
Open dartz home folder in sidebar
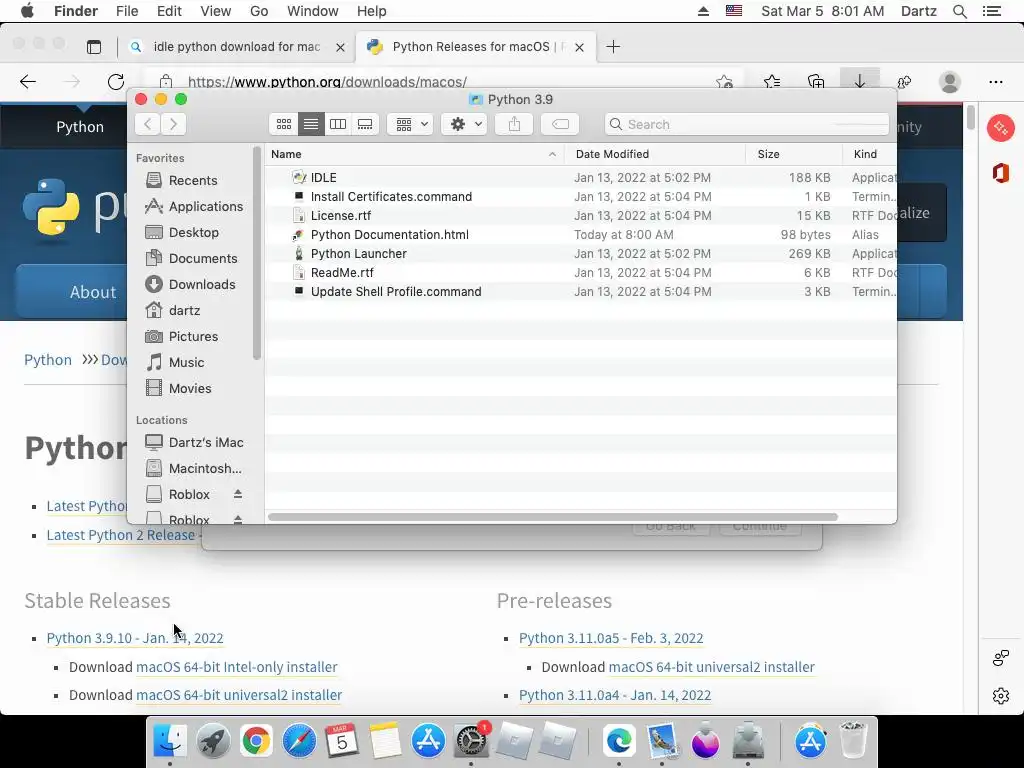[184, 310]
